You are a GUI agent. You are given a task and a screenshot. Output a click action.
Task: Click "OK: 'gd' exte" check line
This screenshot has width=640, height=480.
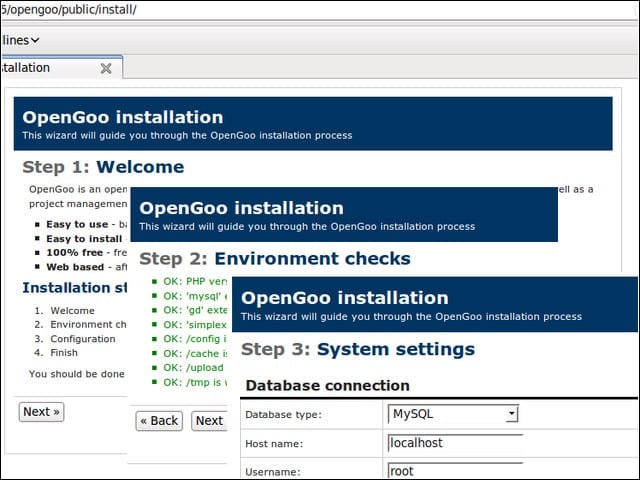point(190,310)
